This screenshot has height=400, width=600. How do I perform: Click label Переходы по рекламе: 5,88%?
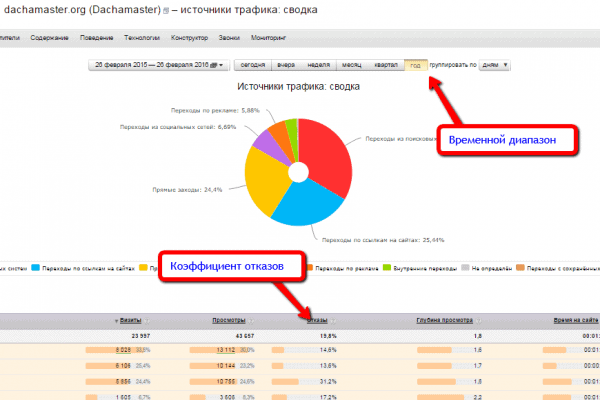point(215,110)
